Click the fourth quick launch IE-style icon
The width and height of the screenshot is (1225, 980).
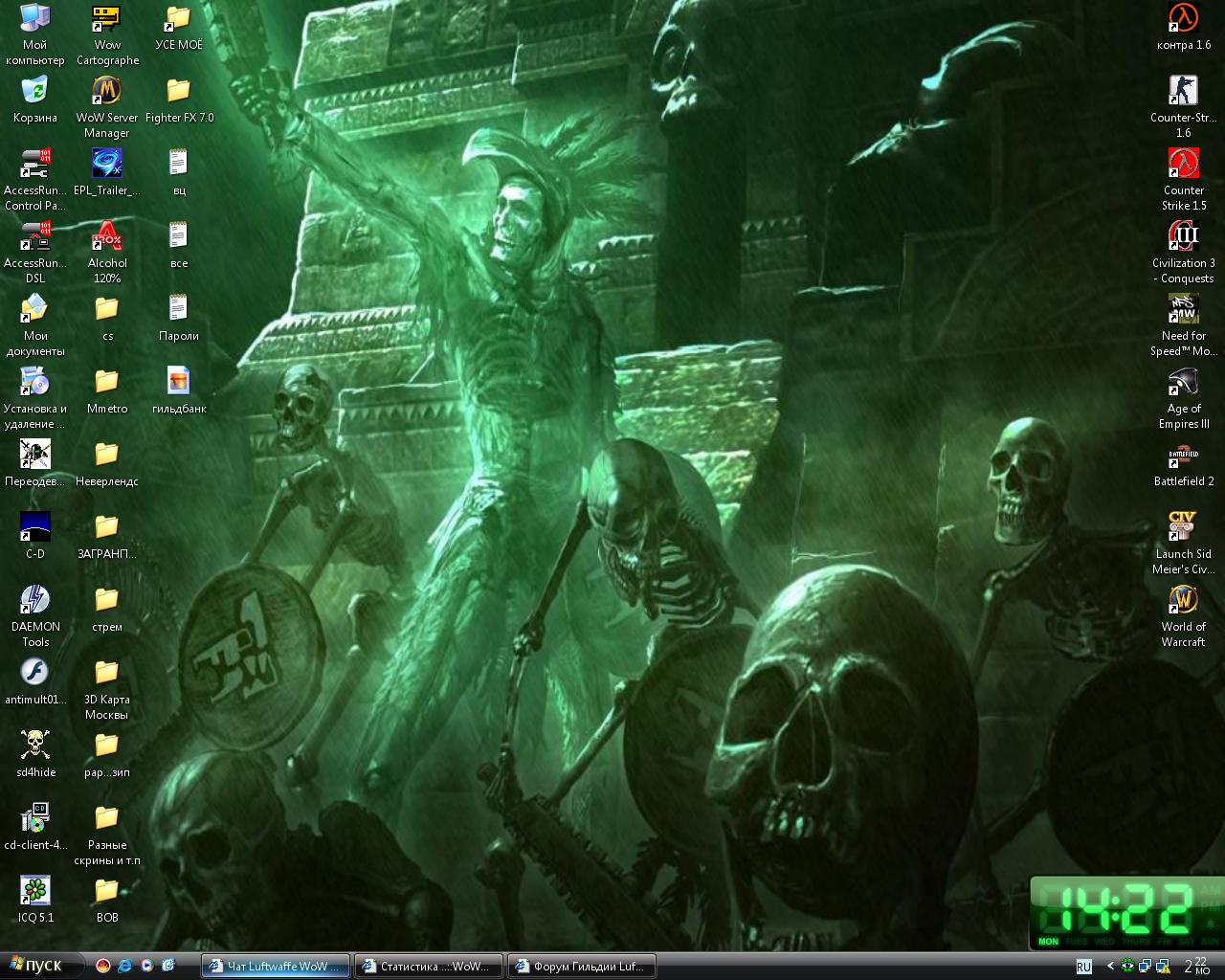168,967
